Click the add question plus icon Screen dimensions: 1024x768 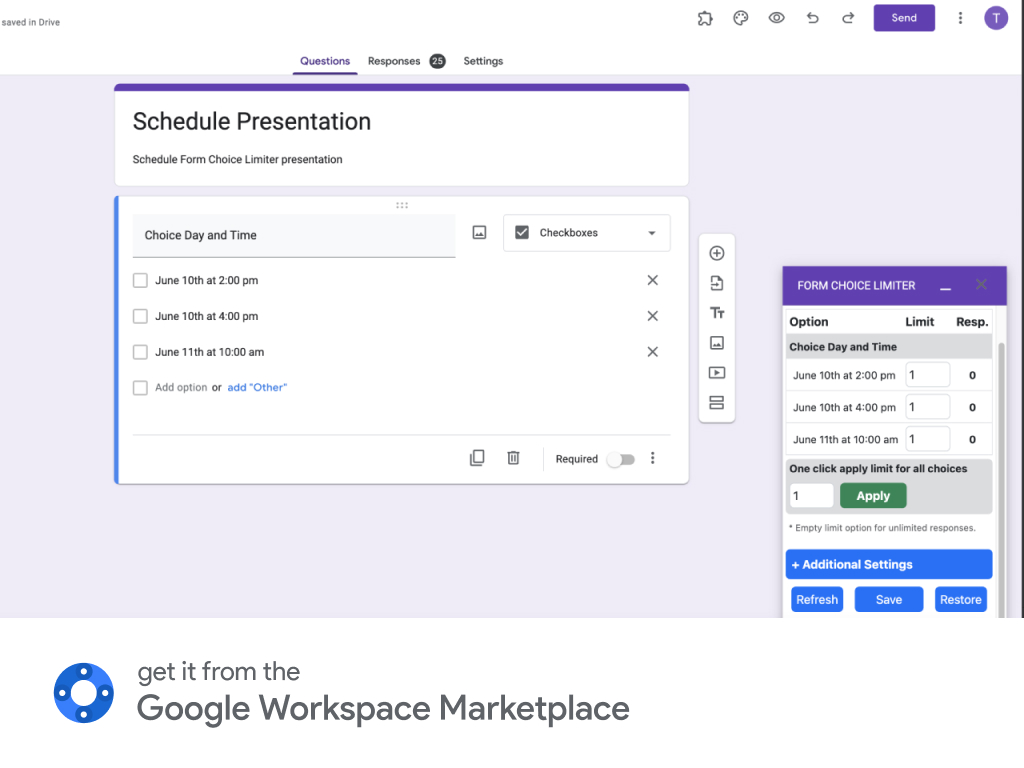click(x=716, y=253)
